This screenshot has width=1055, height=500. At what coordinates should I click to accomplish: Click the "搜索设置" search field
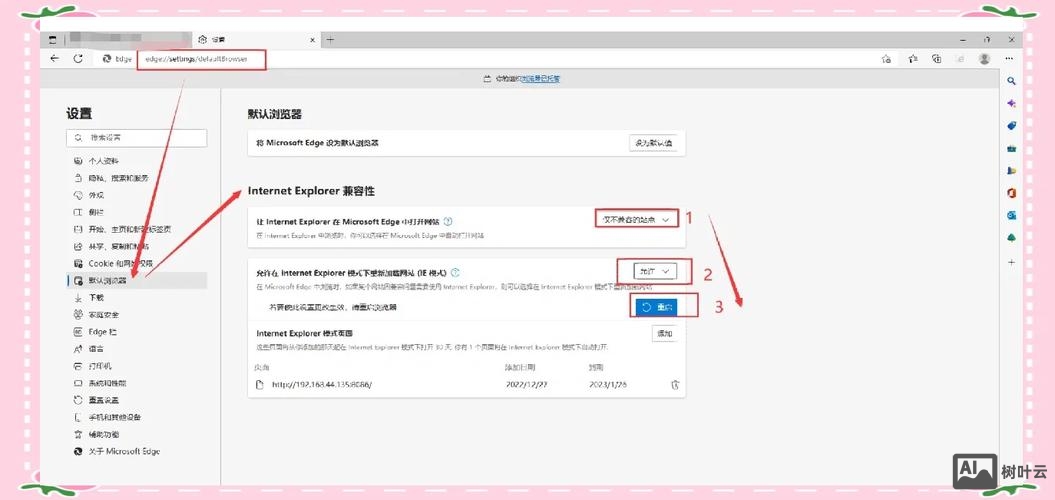[x=136, y=137]
